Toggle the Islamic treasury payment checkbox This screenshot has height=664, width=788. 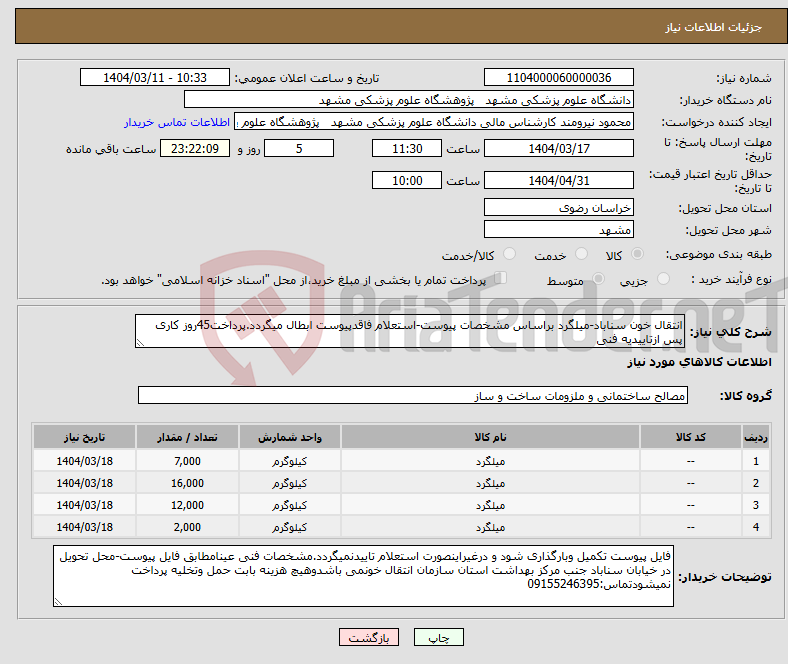(502, 279)
